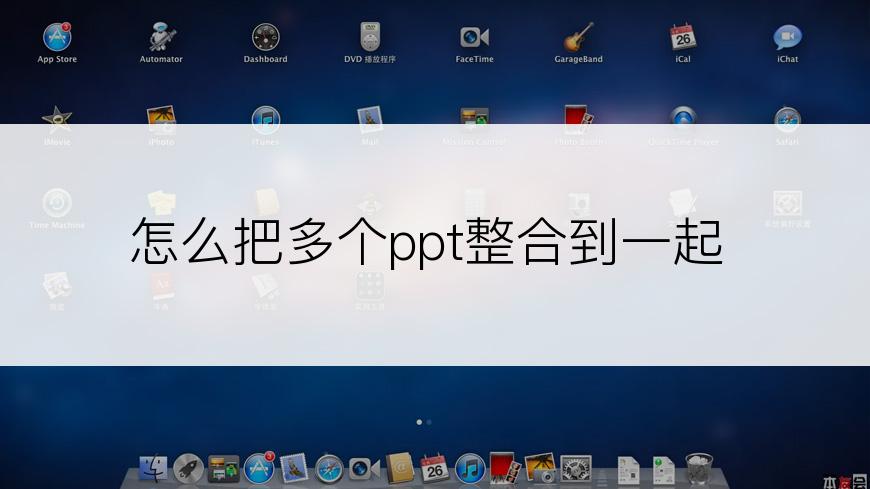The width and height of the screenshot is (870, 489).
Task: Open iCal from the Launchpad grid
Action: pos(683,37)
